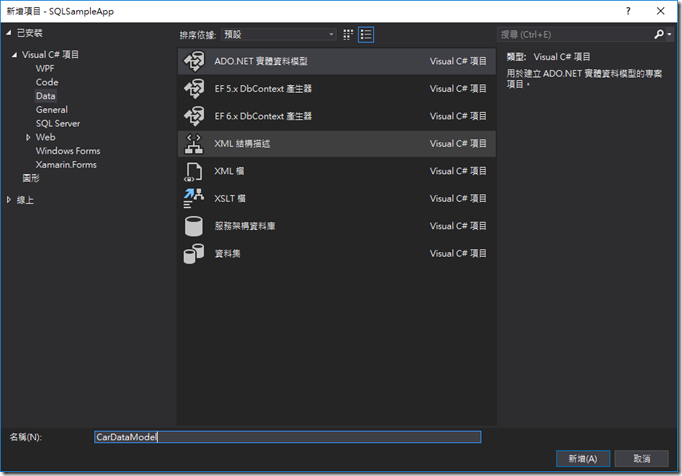Select EF 6.x DbContext 產生器 name
The image size is (682, 476).
pos(263,116)
